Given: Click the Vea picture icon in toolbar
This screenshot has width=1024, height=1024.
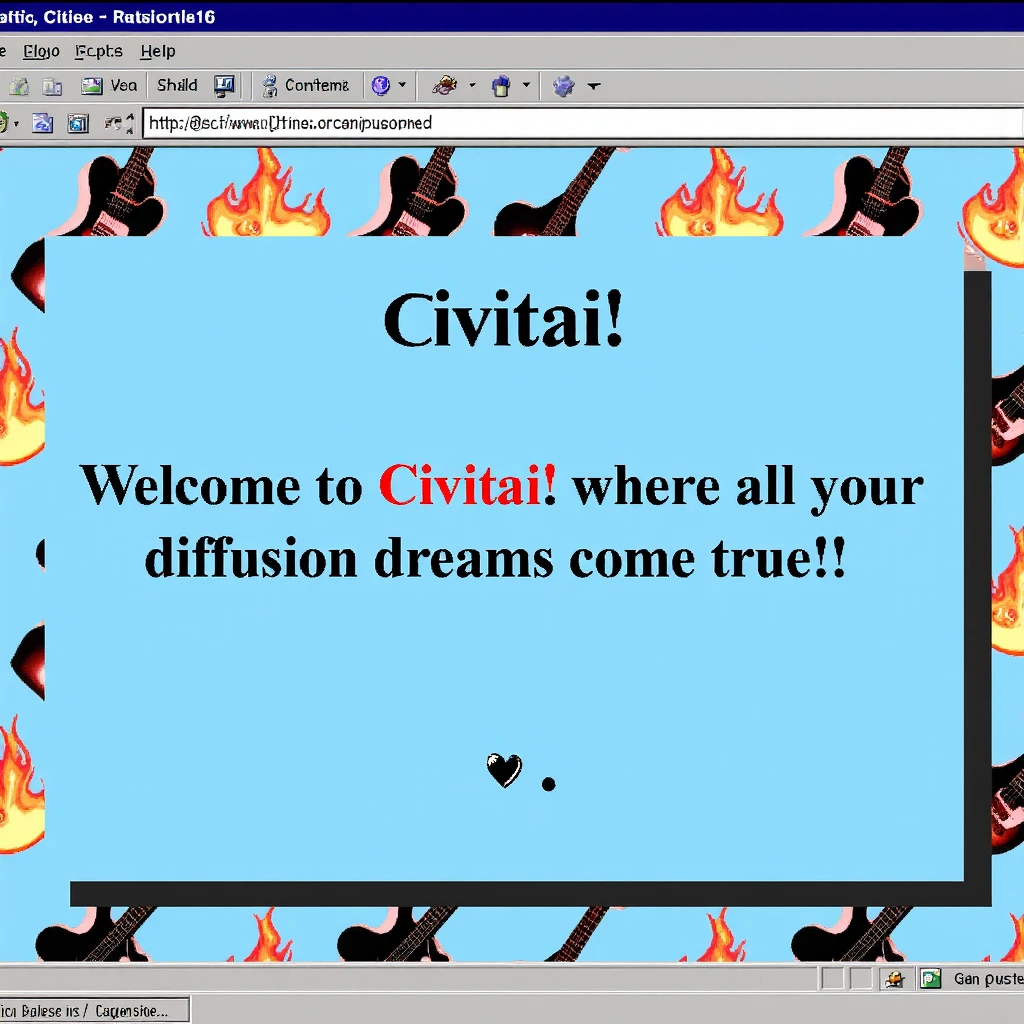Looking at the screenshot, I should coord(92,86).
